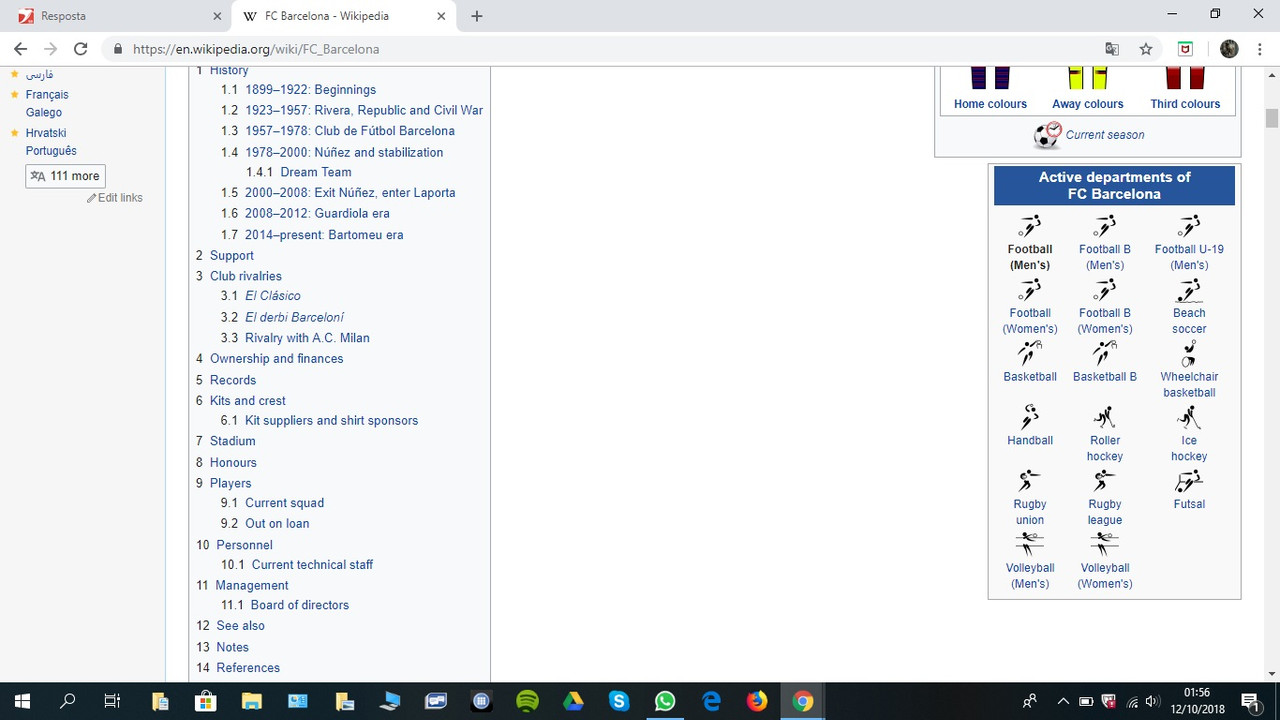Click the Ice hockey pictogram icon

point(1189,417)
